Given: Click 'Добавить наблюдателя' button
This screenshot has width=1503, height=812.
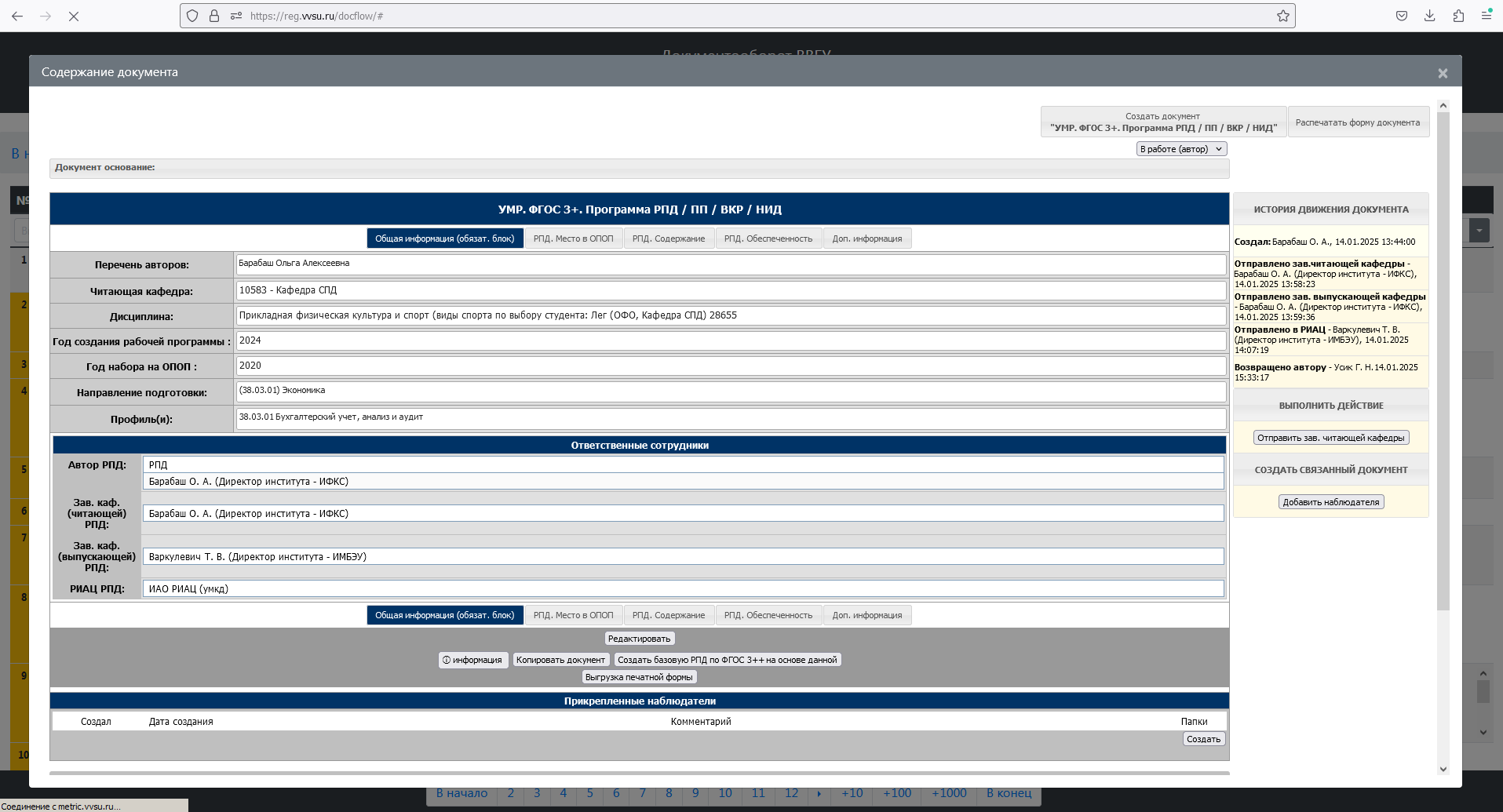Looking at the screenshot, I should click(1330, 502).
